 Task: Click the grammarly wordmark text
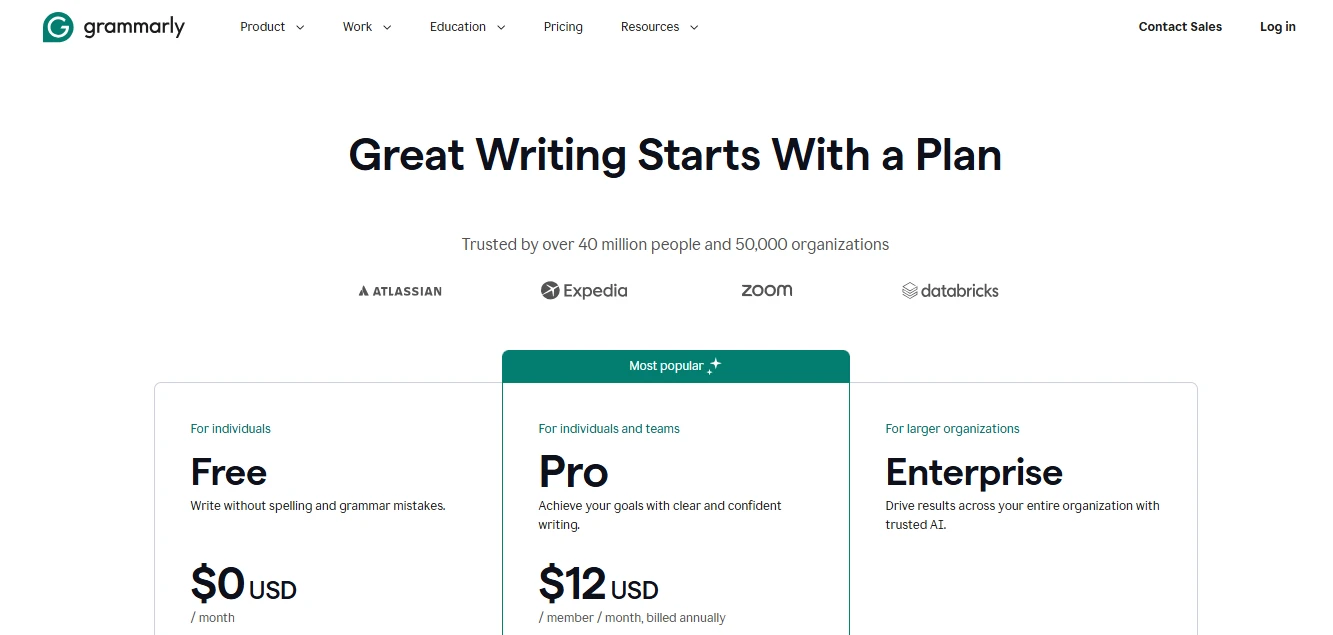(134, 27)
